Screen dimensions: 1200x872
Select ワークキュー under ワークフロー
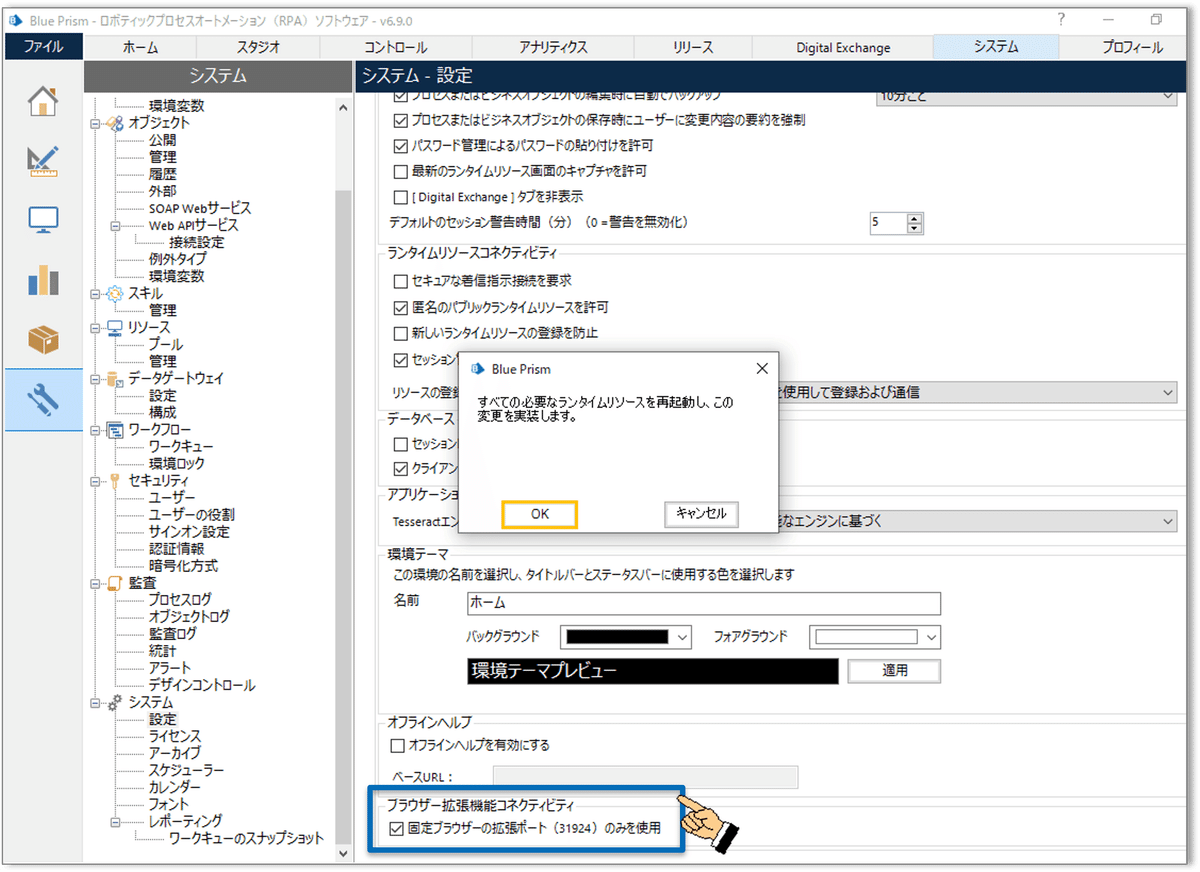click(181, 447)
